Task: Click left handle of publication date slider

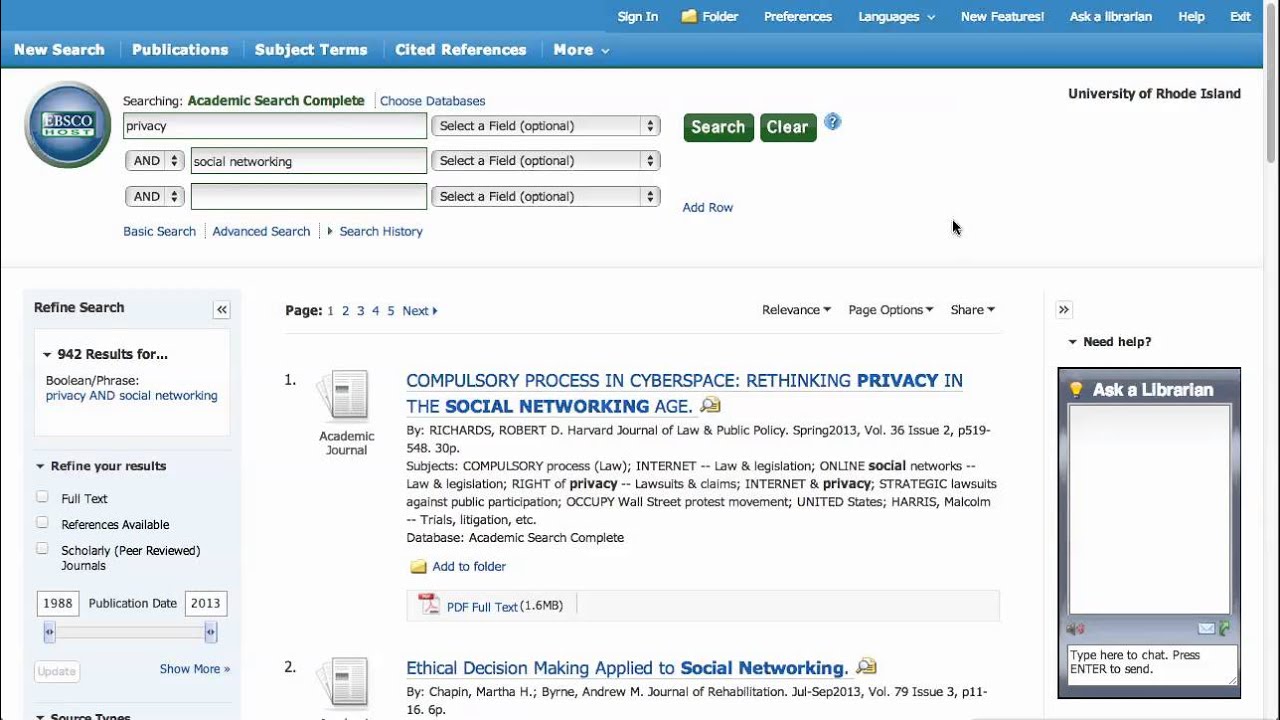Action: pos(50,632)
